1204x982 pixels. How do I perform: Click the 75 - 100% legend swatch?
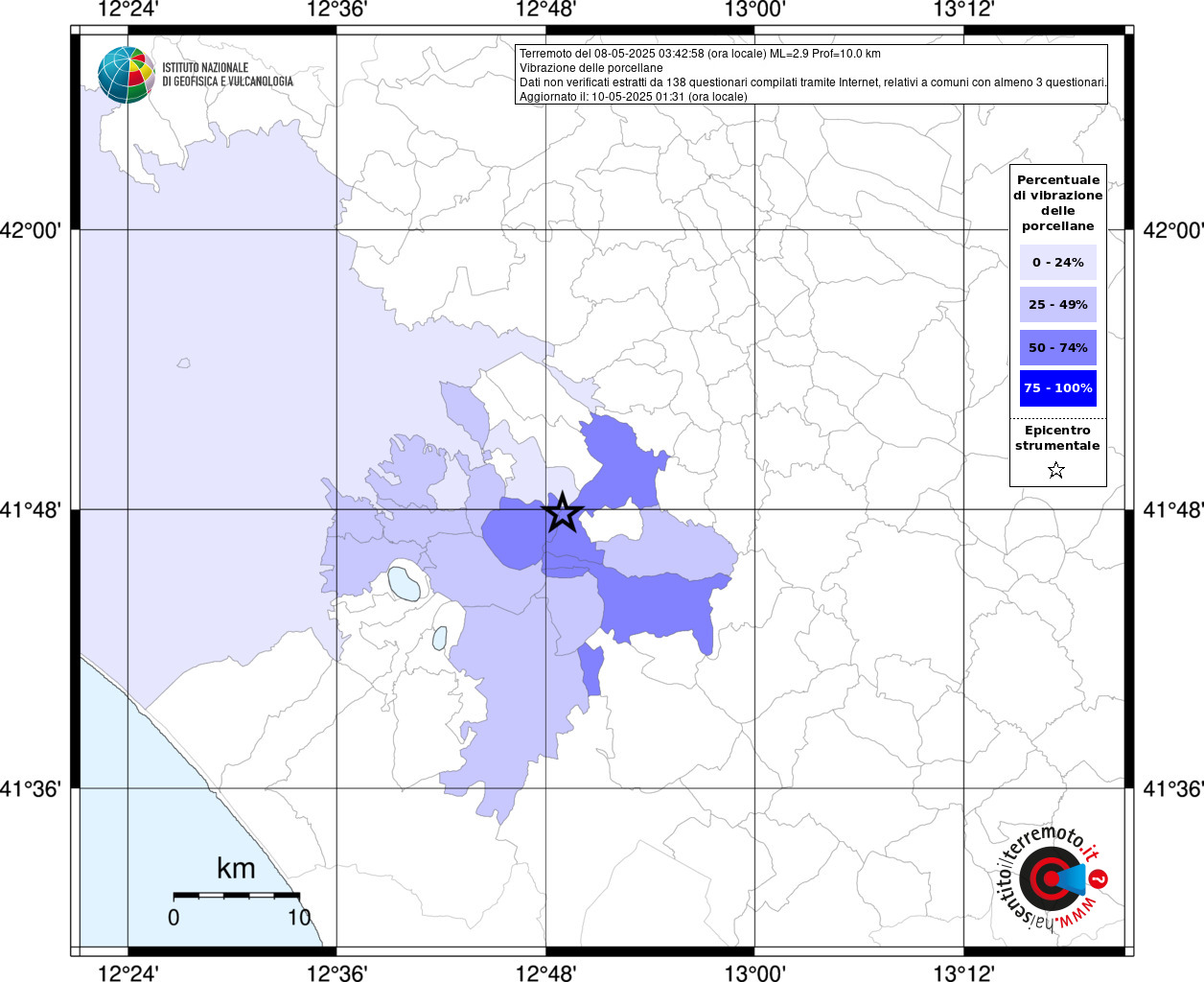point(1058,388)
